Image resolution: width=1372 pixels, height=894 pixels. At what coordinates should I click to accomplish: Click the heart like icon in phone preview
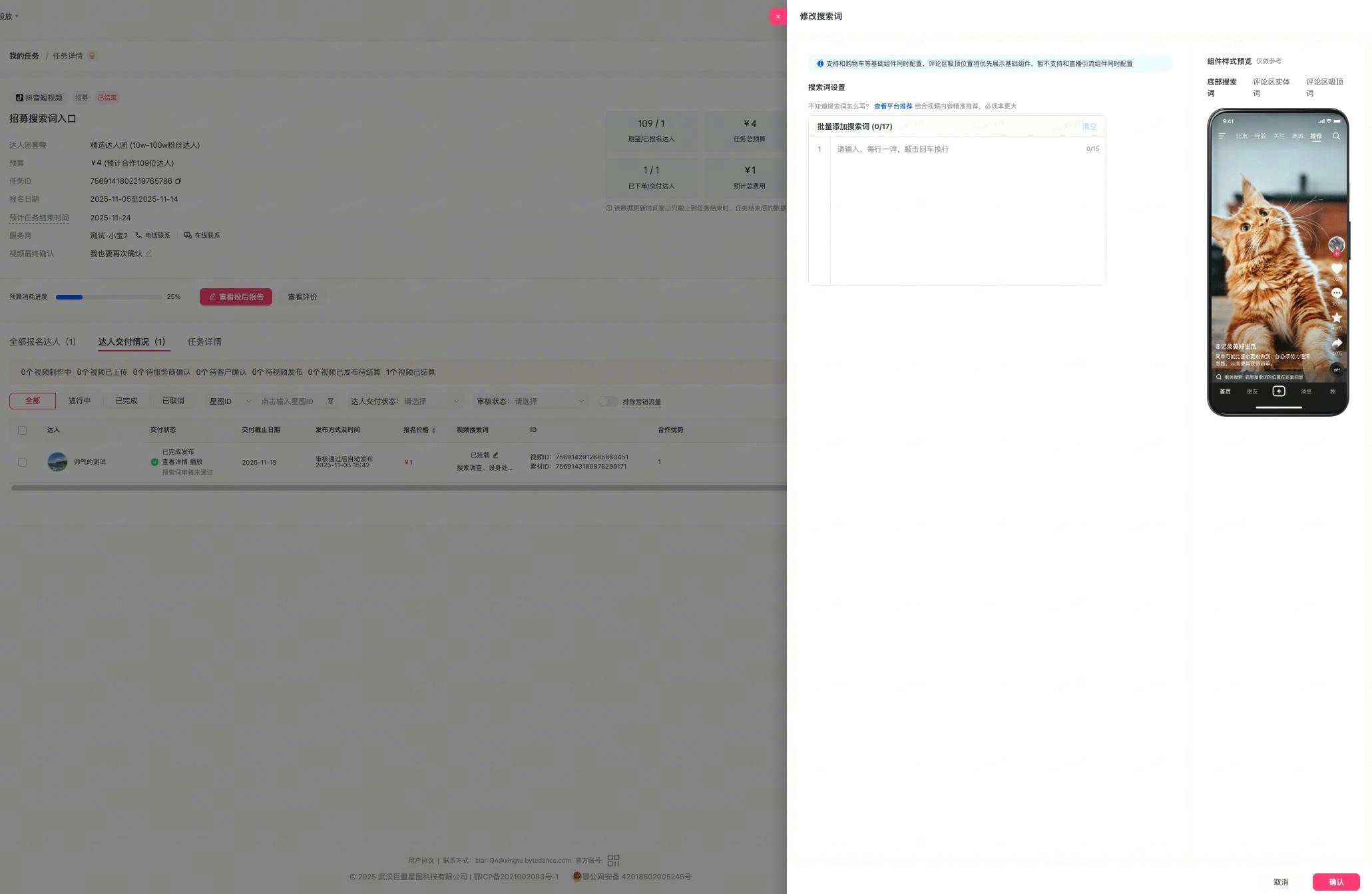(1336, 269)
